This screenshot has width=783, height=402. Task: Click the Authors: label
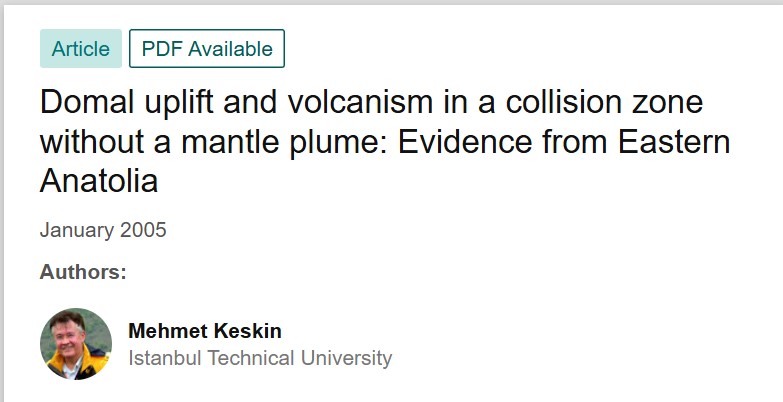[83, 271]
